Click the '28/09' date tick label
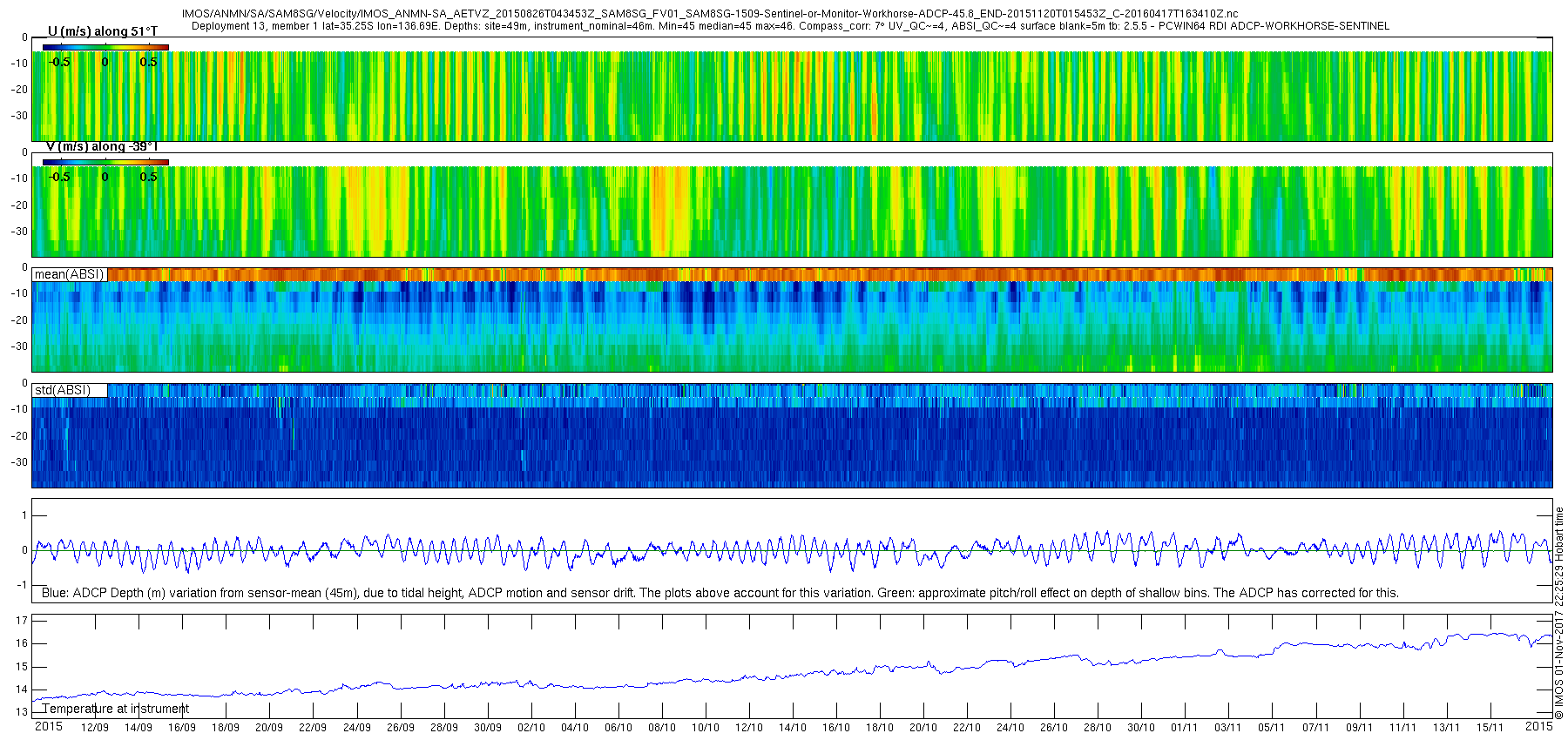The image size is (1568, 740). tap(443, 728)
